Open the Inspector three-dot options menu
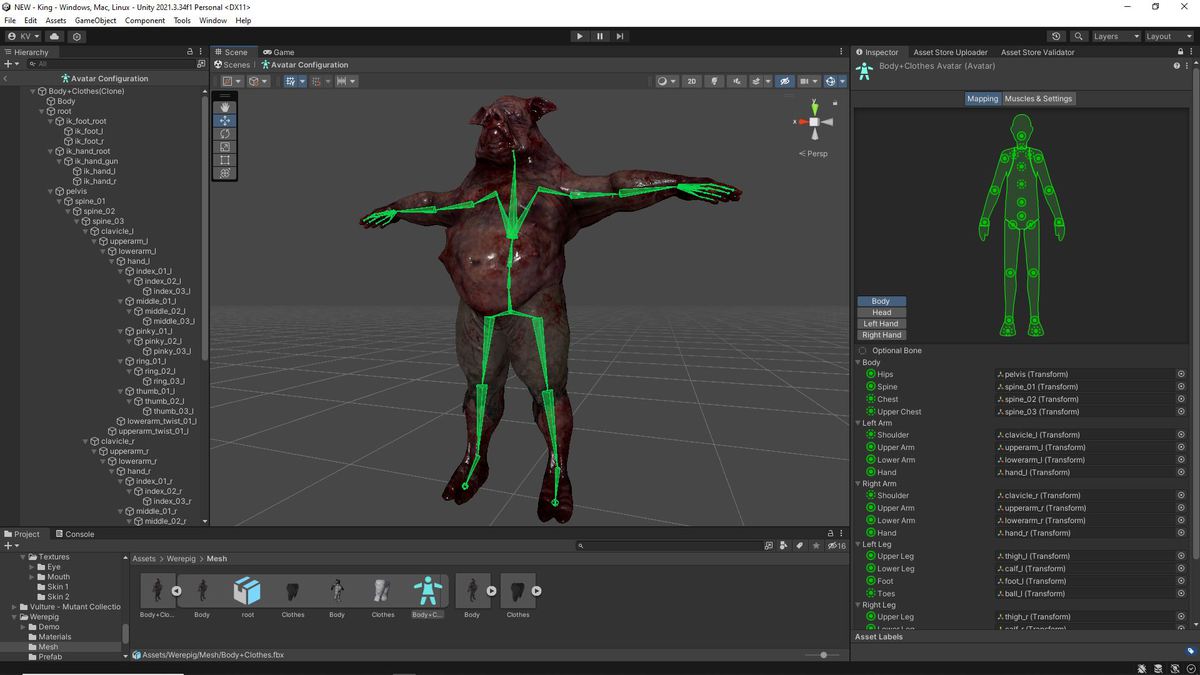This screenshot has width=1200, height=675. (x=1189, y=52)
